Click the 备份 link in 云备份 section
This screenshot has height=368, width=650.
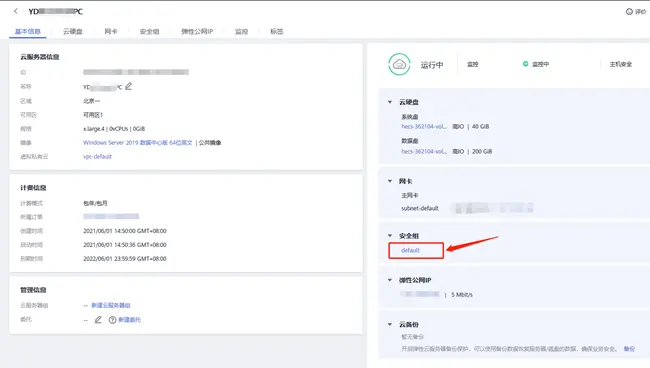(x=629, y=349)
